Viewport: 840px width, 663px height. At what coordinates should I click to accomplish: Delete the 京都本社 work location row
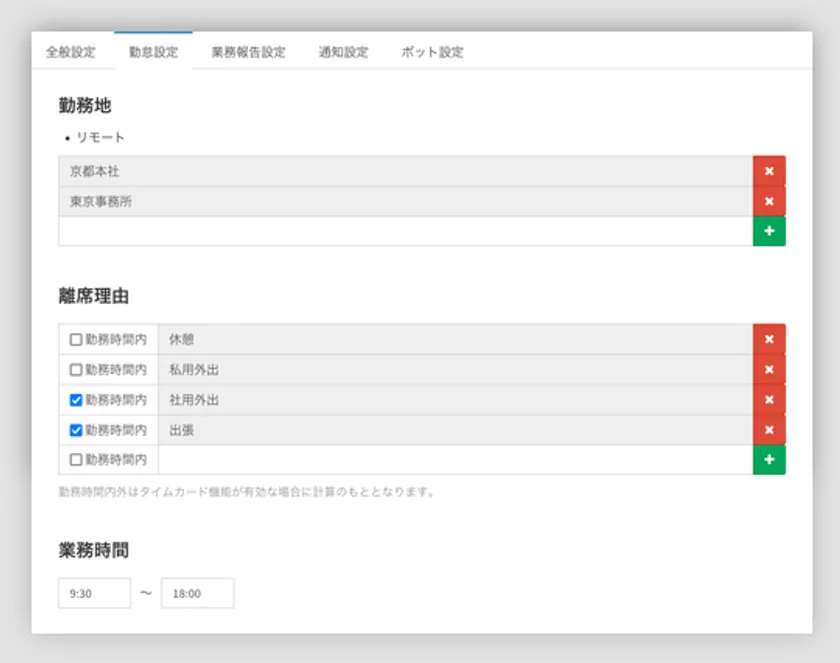[769, 171]
